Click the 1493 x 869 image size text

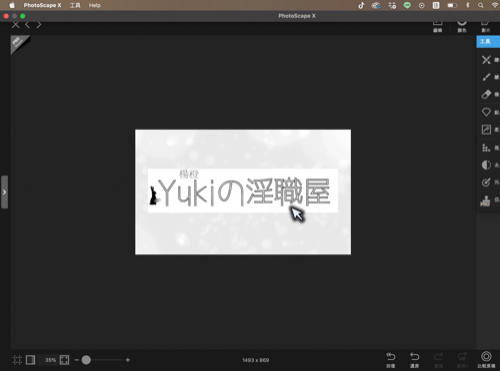(256, 360)
